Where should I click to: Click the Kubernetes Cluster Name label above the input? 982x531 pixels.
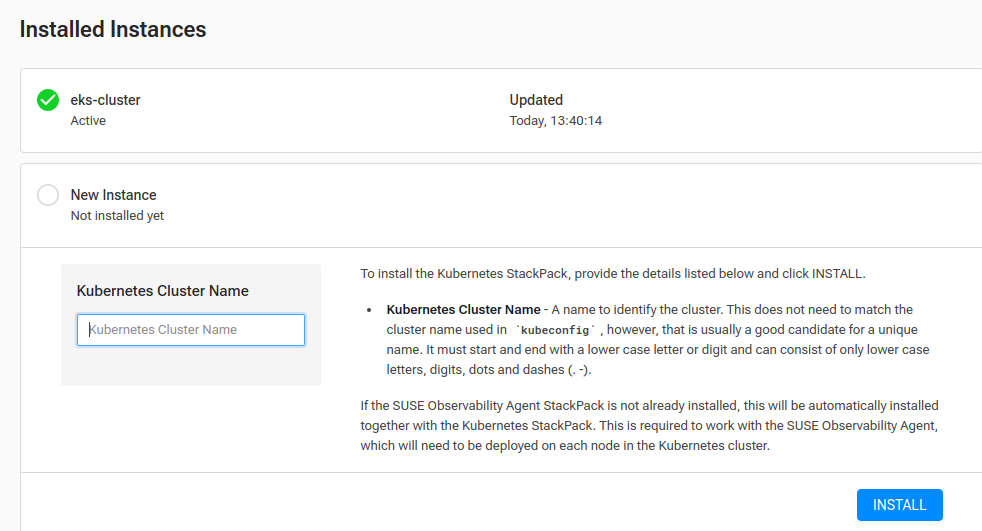click(x=162, y=291)
